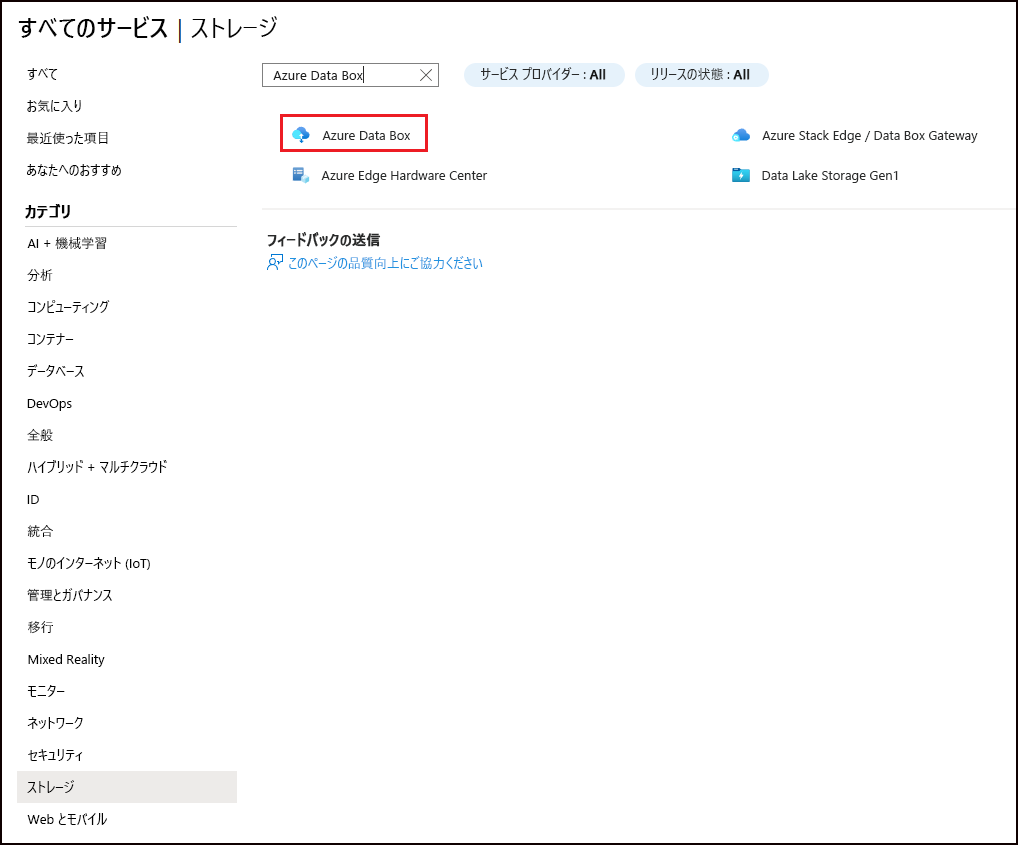
Task: Select the DevOps category
Action: click(x=49, y=403)
